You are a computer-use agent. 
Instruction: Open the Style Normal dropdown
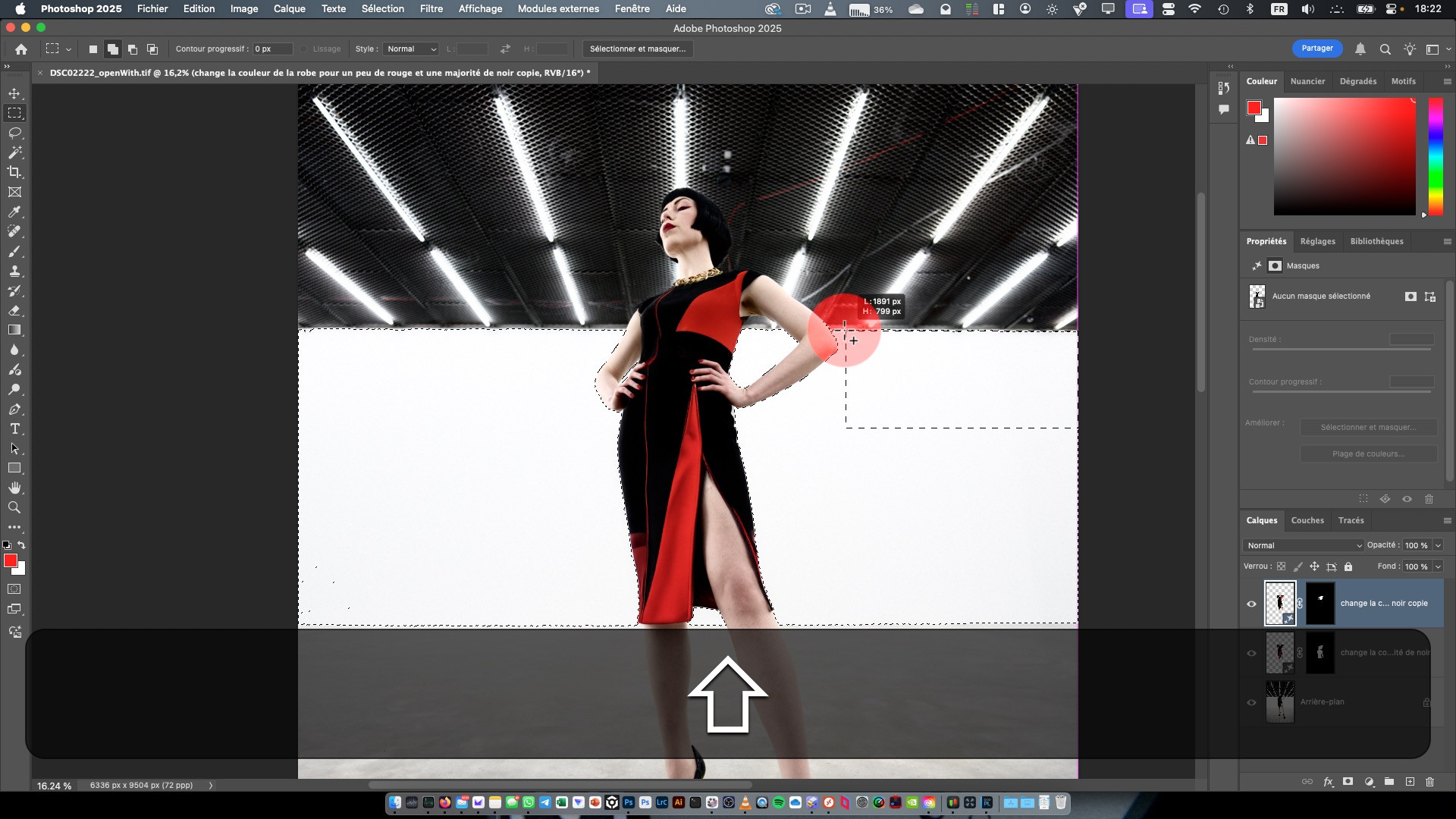coord(410,49)
